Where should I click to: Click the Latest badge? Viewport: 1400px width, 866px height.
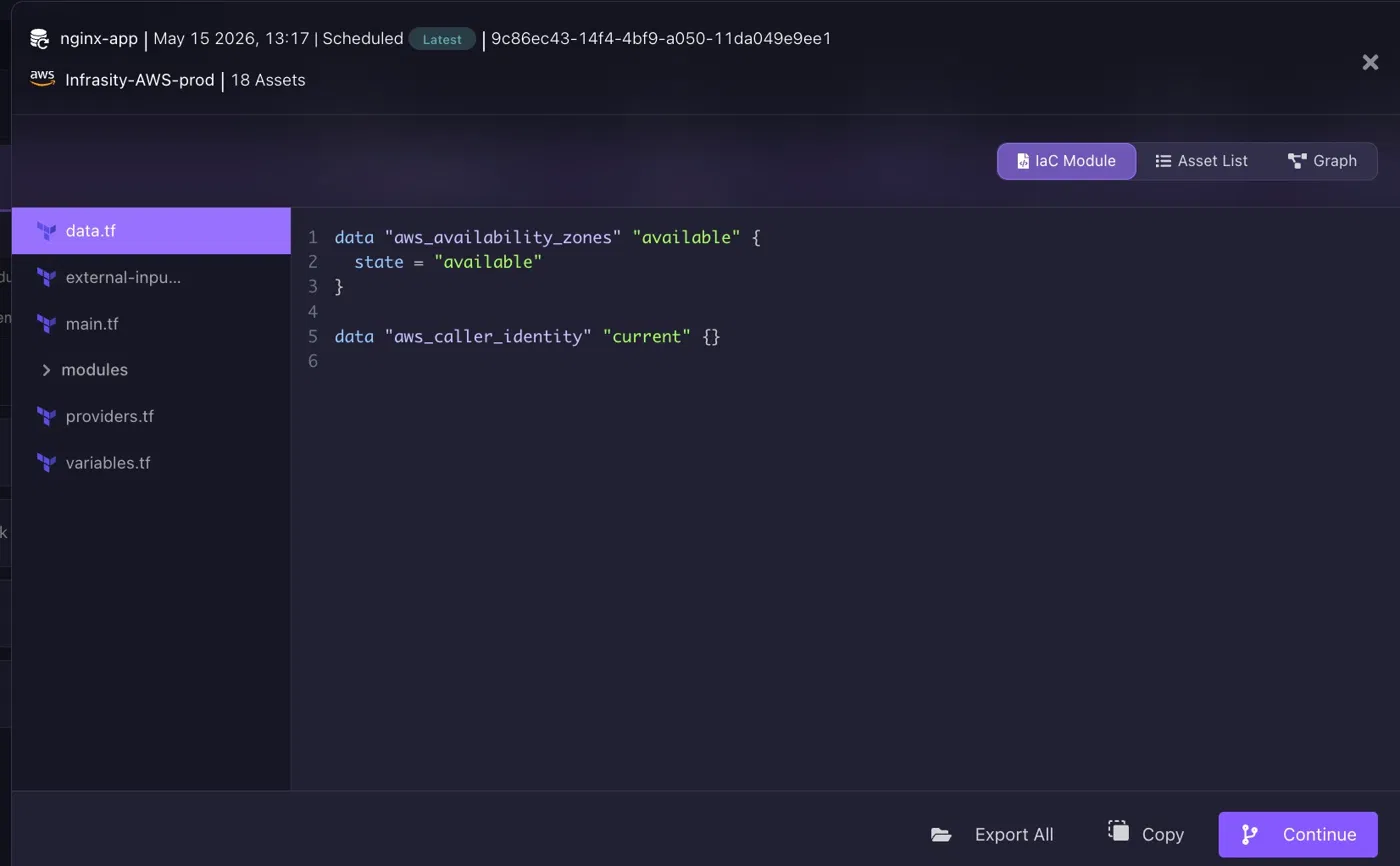click(442, 39)
